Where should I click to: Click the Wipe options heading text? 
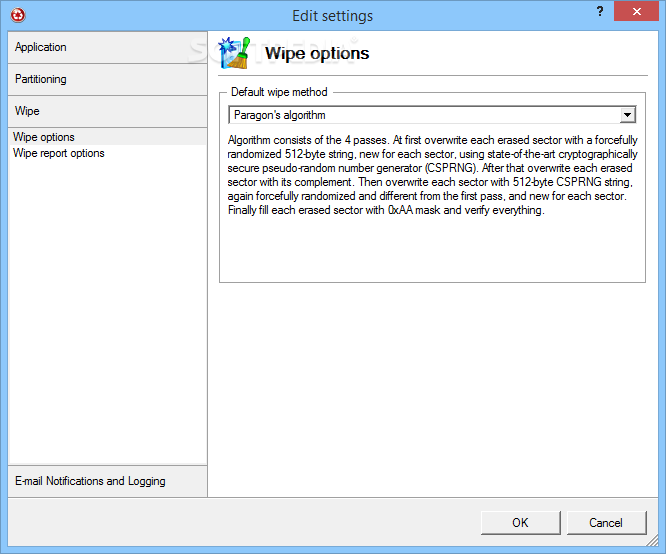[317, 54]
